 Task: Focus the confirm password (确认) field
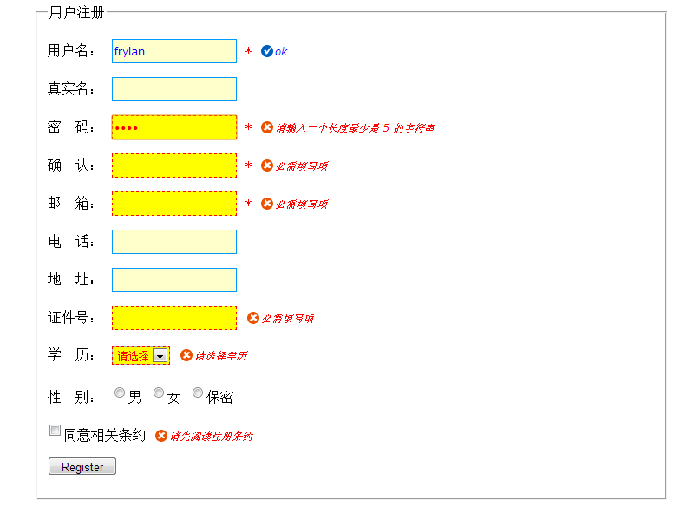[174, 166]
